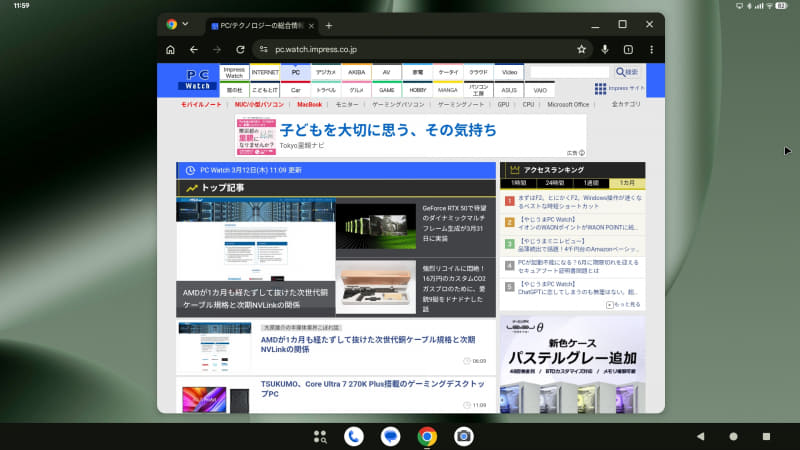Click the PC Watch site logo
Screen dimensions: 800x450
point(197,80)
